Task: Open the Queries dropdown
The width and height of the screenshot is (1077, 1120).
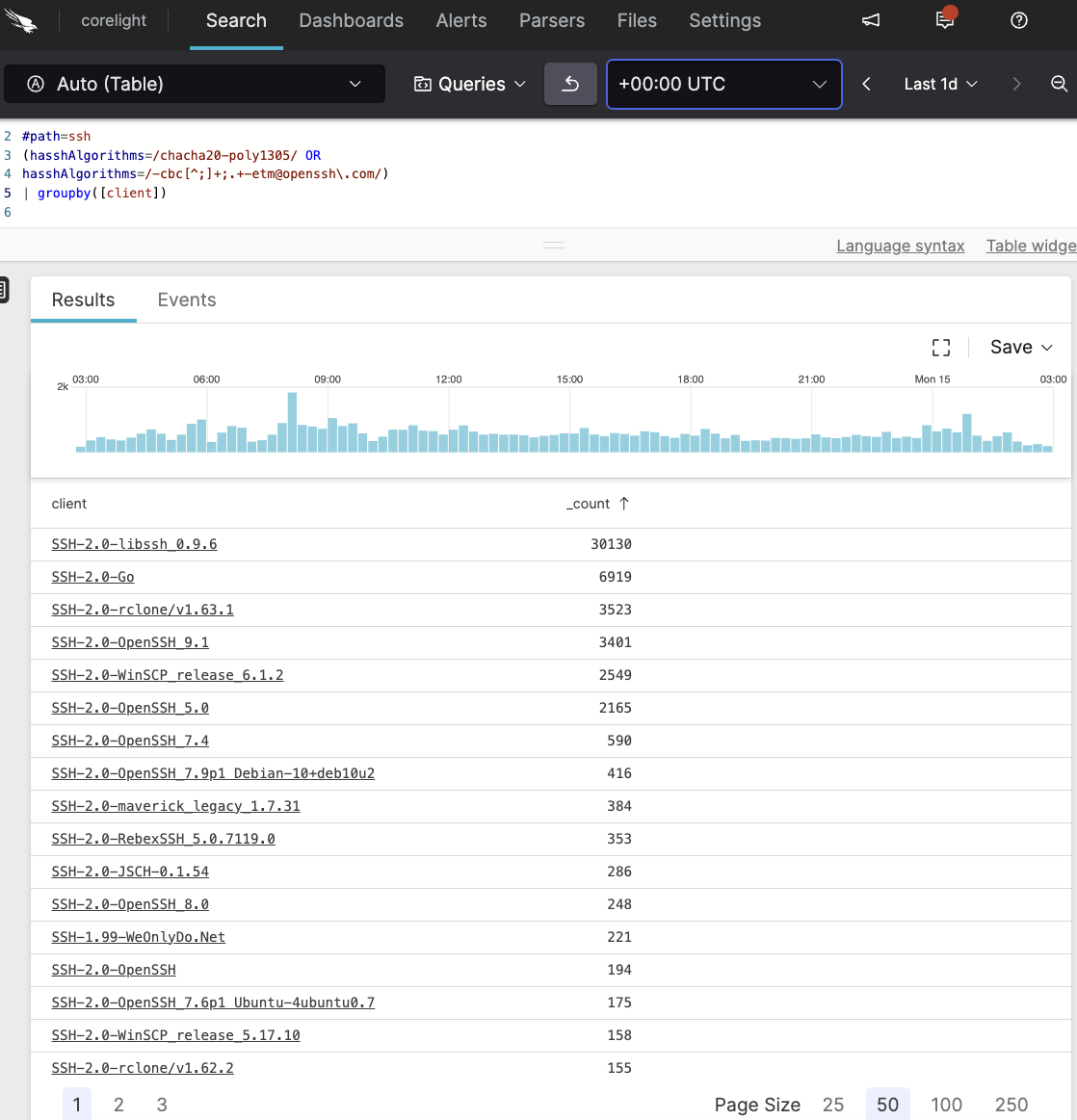Action: (469, 84)
